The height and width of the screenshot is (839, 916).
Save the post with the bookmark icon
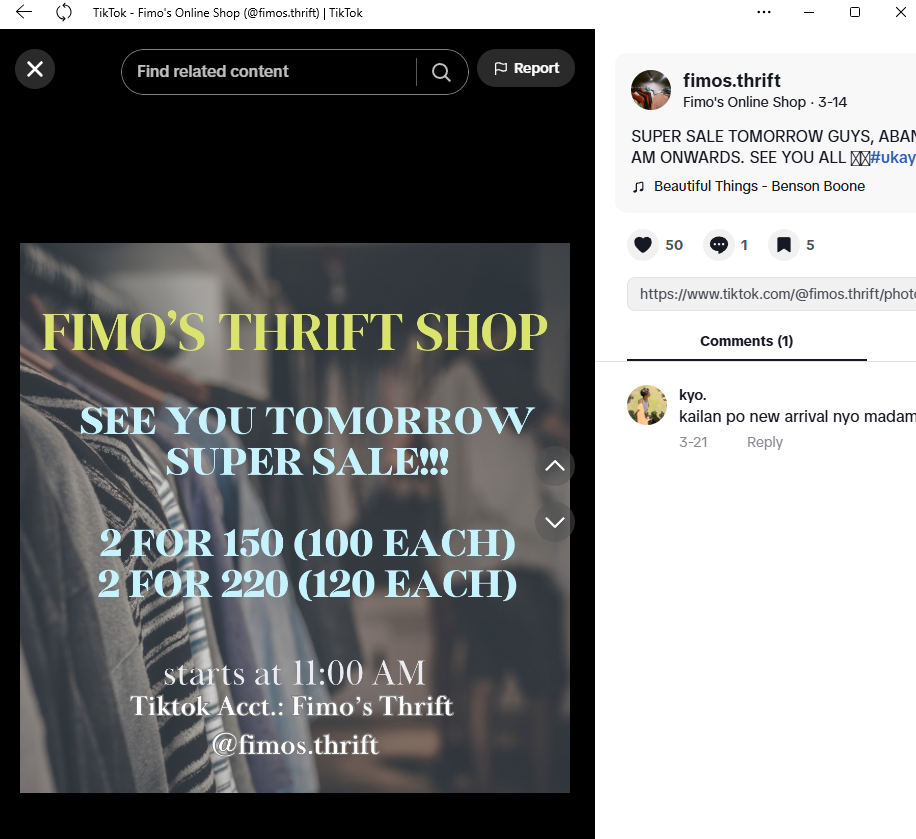[x=783, y=245]
